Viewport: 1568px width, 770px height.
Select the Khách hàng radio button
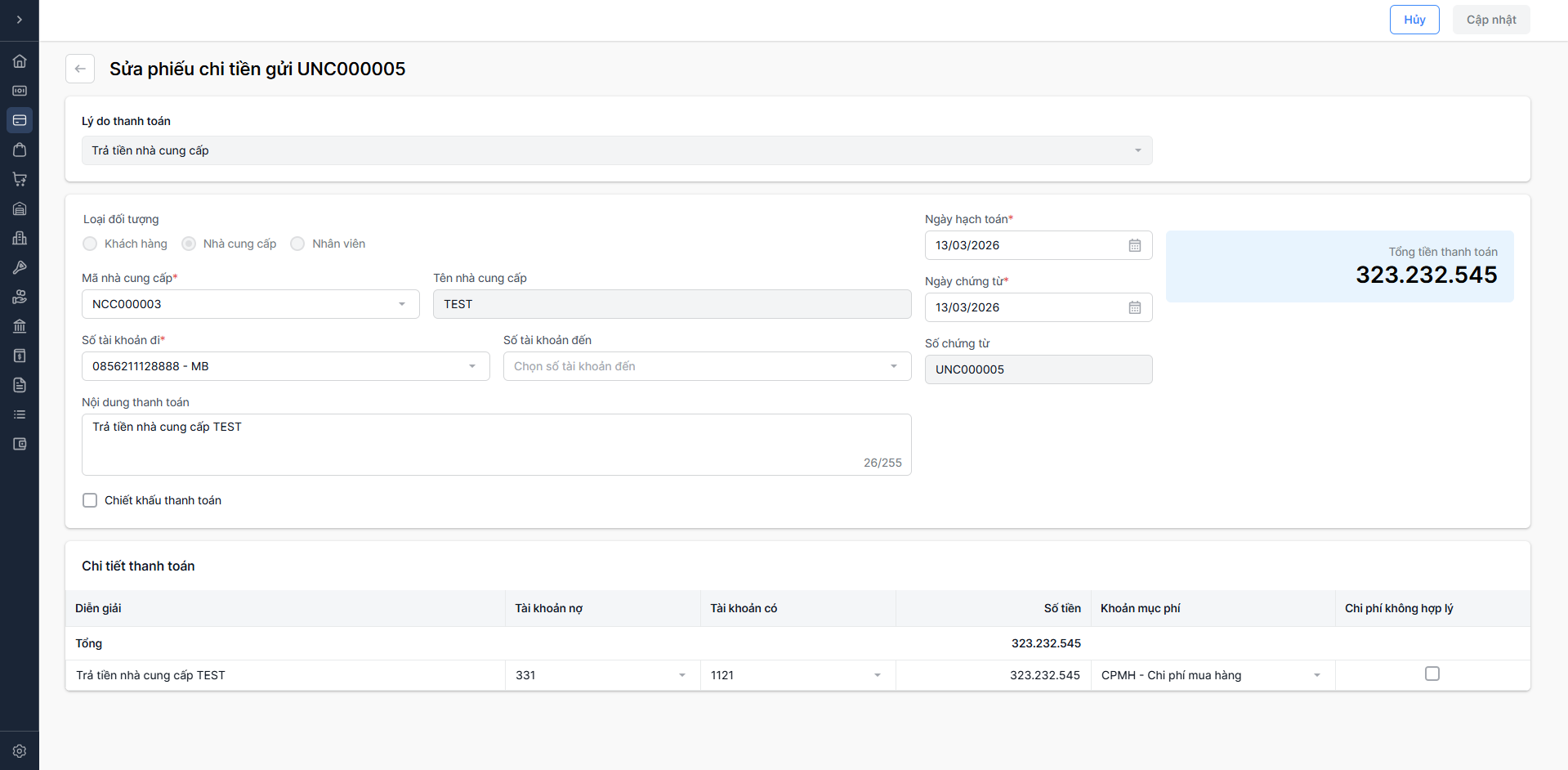point(90,244)
